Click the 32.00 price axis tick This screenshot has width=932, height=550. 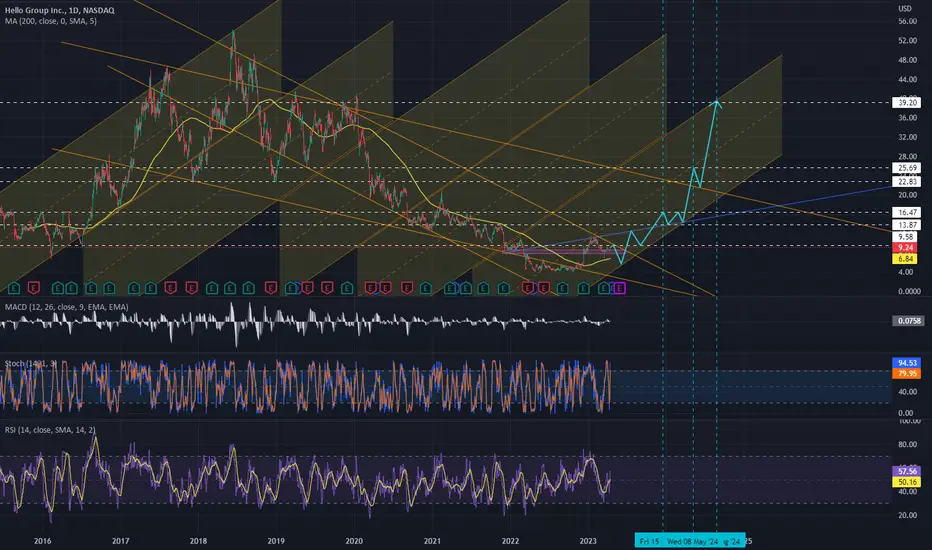907,137
